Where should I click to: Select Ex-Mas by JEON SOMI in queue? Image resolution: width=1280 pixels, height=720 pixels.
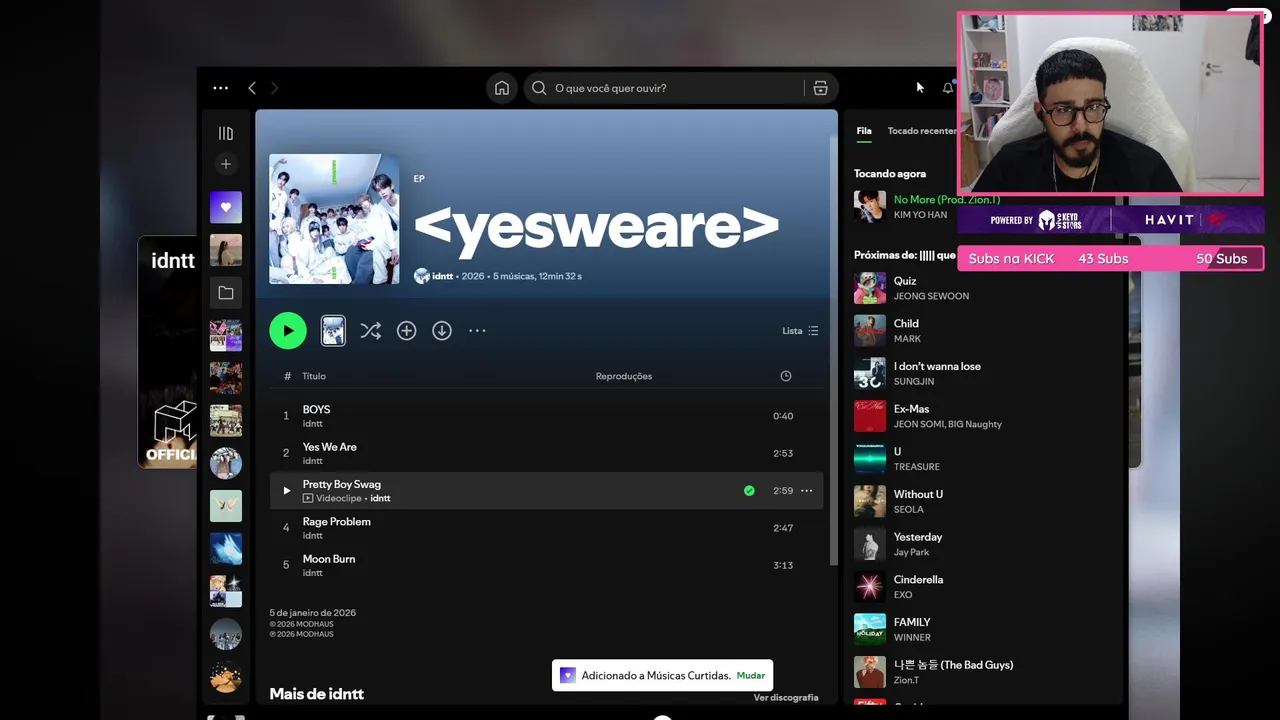[985, 416]
